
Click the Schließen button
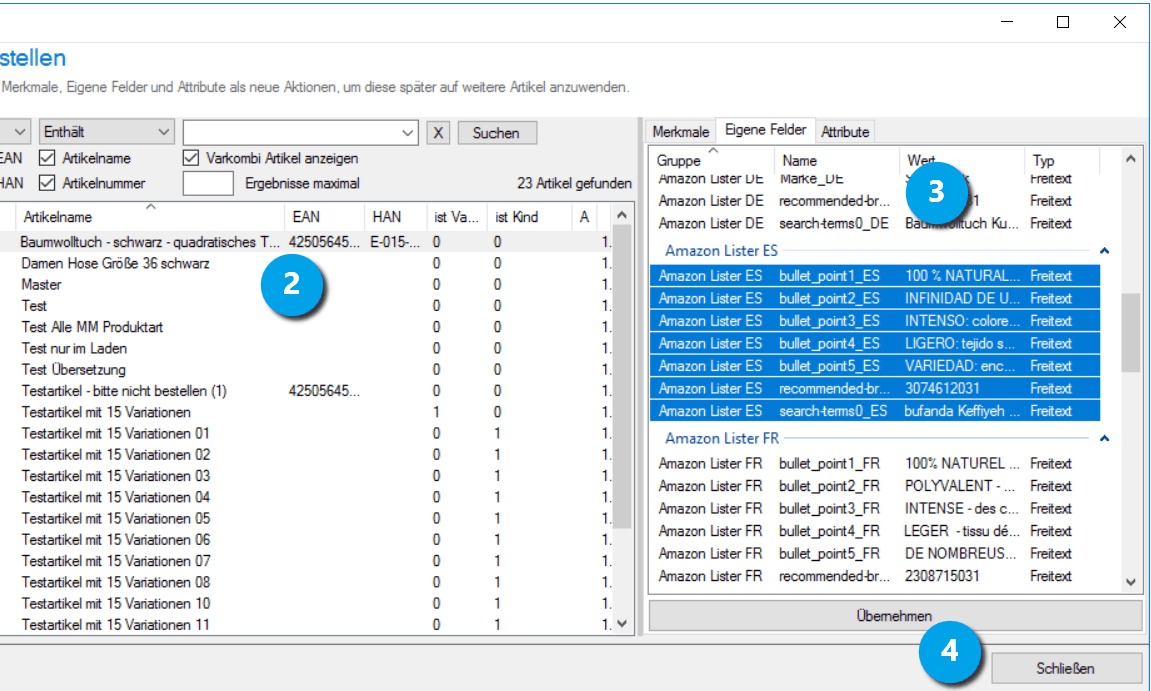1065,668
